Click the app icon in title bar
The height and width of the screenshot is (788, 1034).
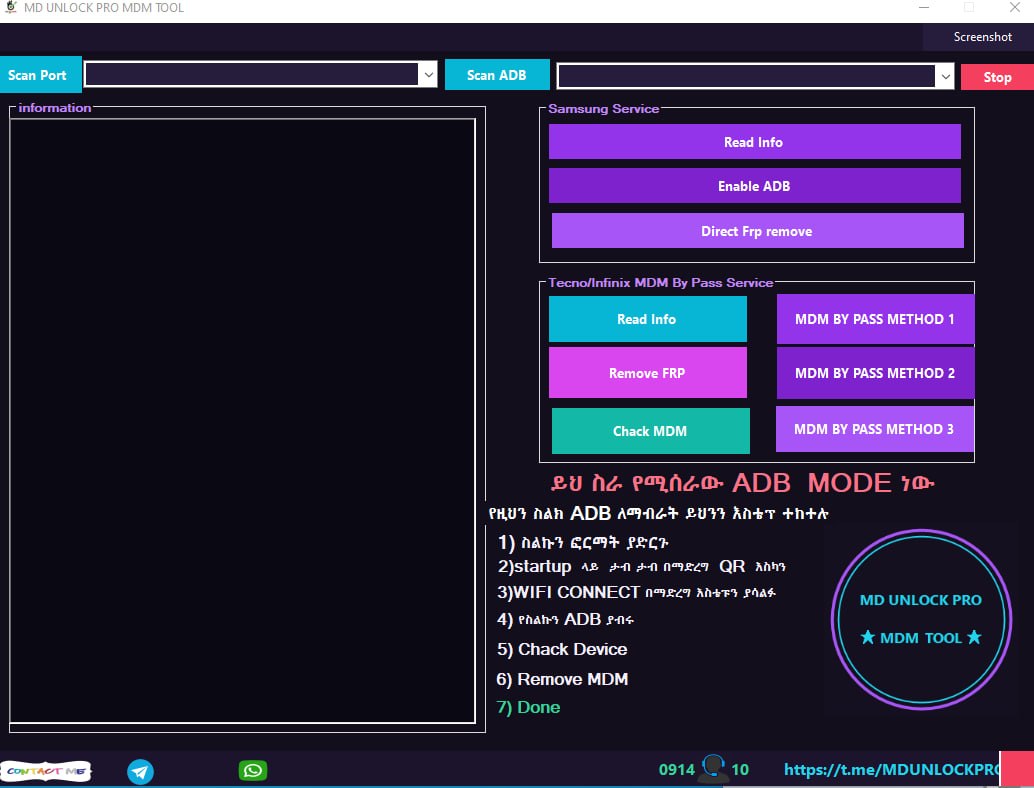11,7
